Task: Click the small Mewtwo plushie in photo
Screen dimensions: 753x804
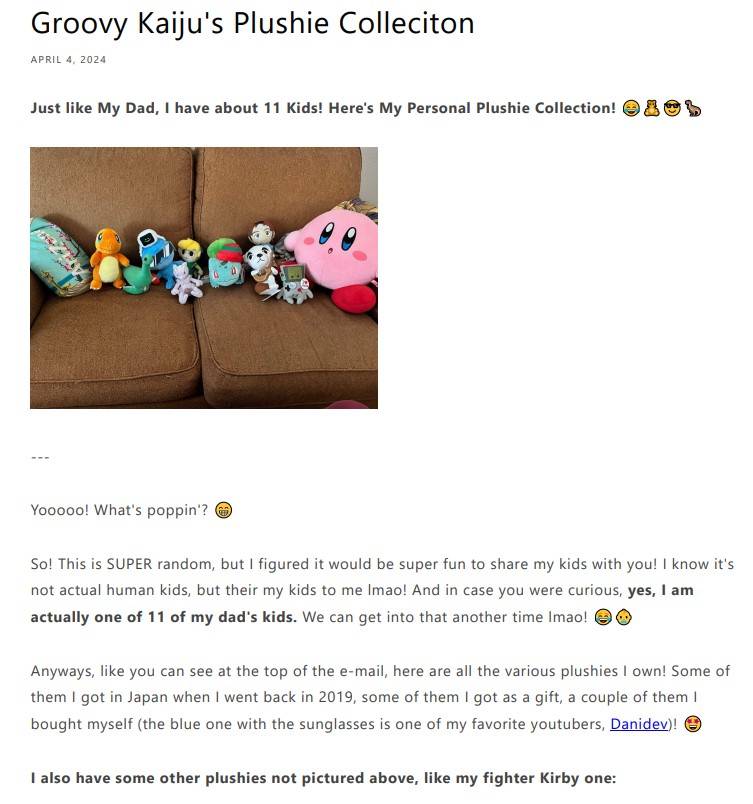Action: coord(187,283)
